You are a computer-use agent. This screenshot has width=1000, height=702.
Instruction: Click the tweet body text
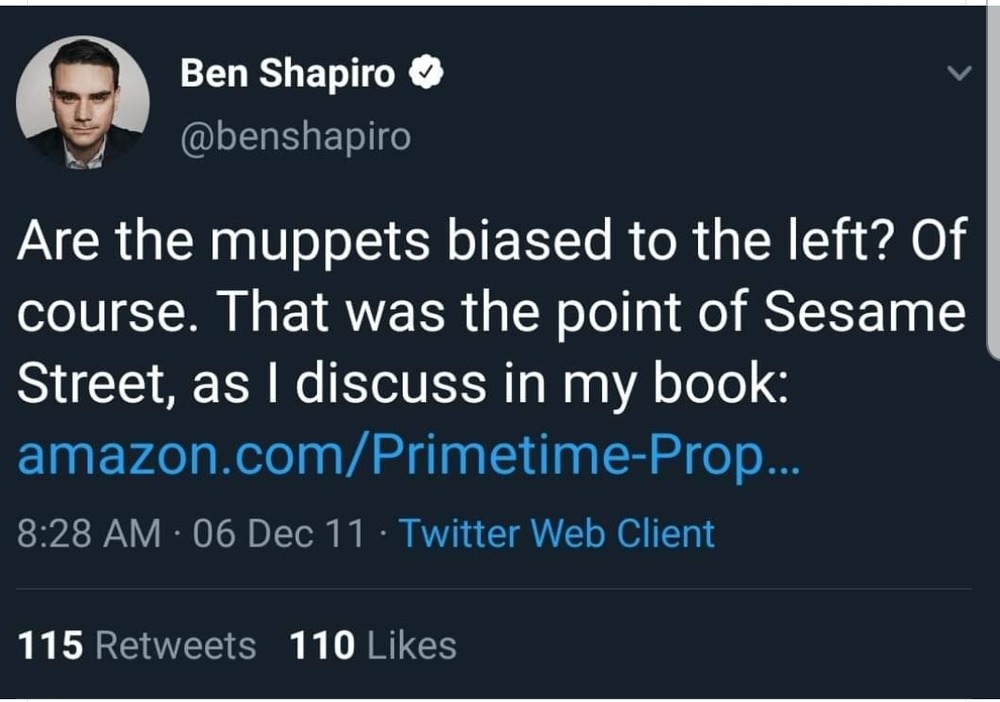tap(492, 312)
